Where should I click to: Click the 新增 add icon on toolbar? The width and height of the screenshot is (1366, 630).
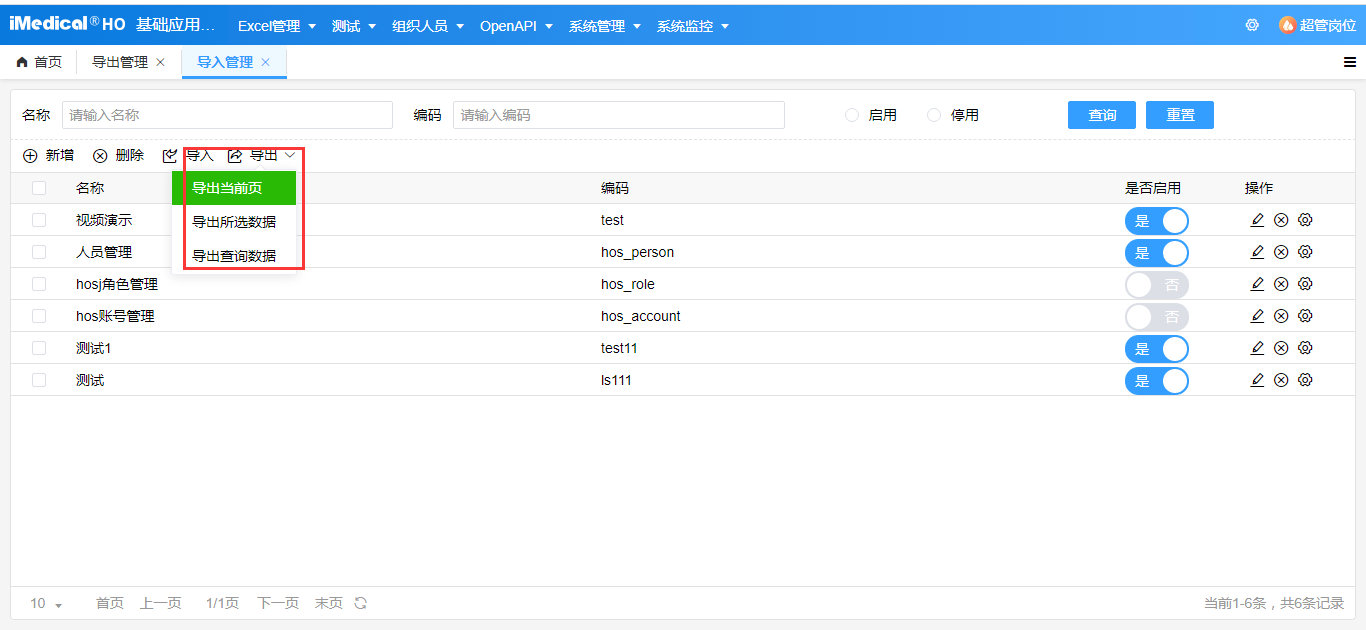coord(29,155)
